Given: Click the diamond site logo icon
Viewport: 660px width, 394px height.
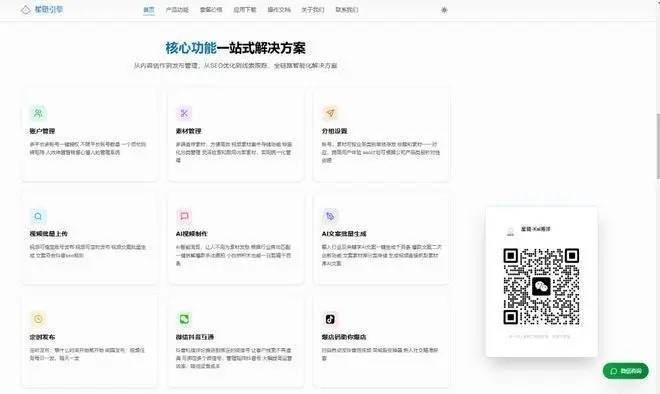Looking at the screenshot, I should click(x=26, y=10).
